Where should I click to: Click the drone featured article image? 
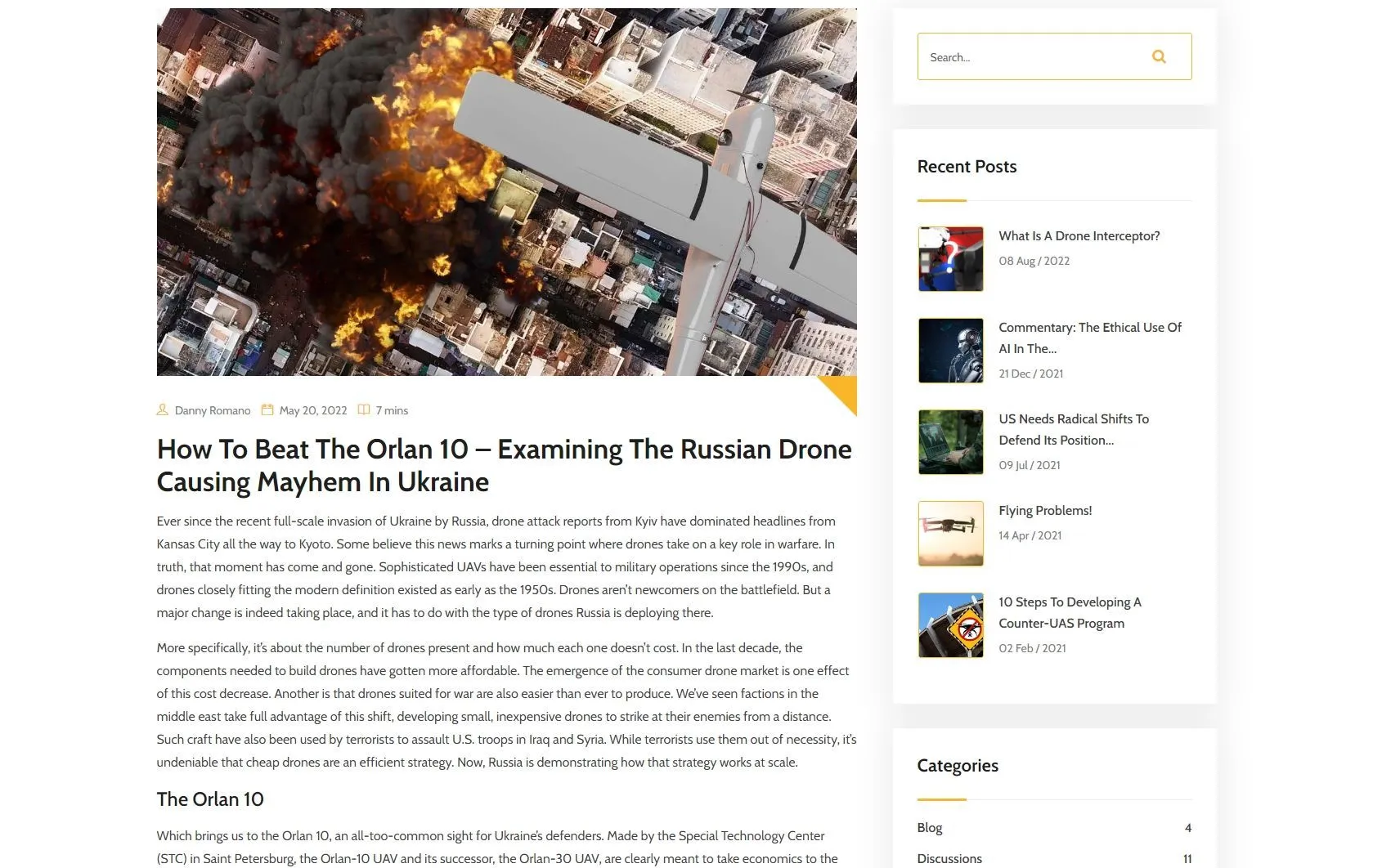tap(506, 192)
